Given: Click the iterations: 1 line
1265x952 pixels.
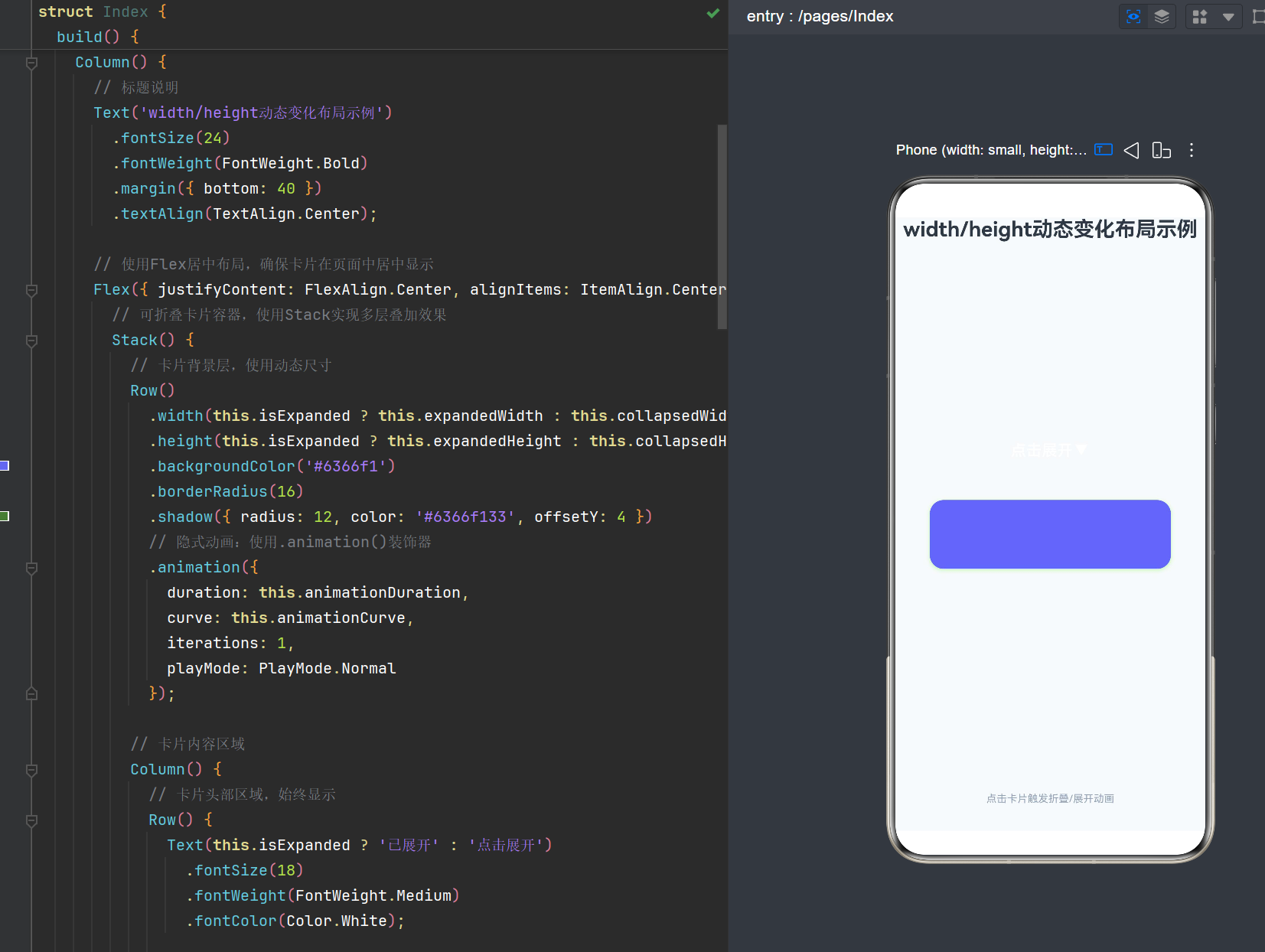Looking at the screenshot, I should coord(230,643).
